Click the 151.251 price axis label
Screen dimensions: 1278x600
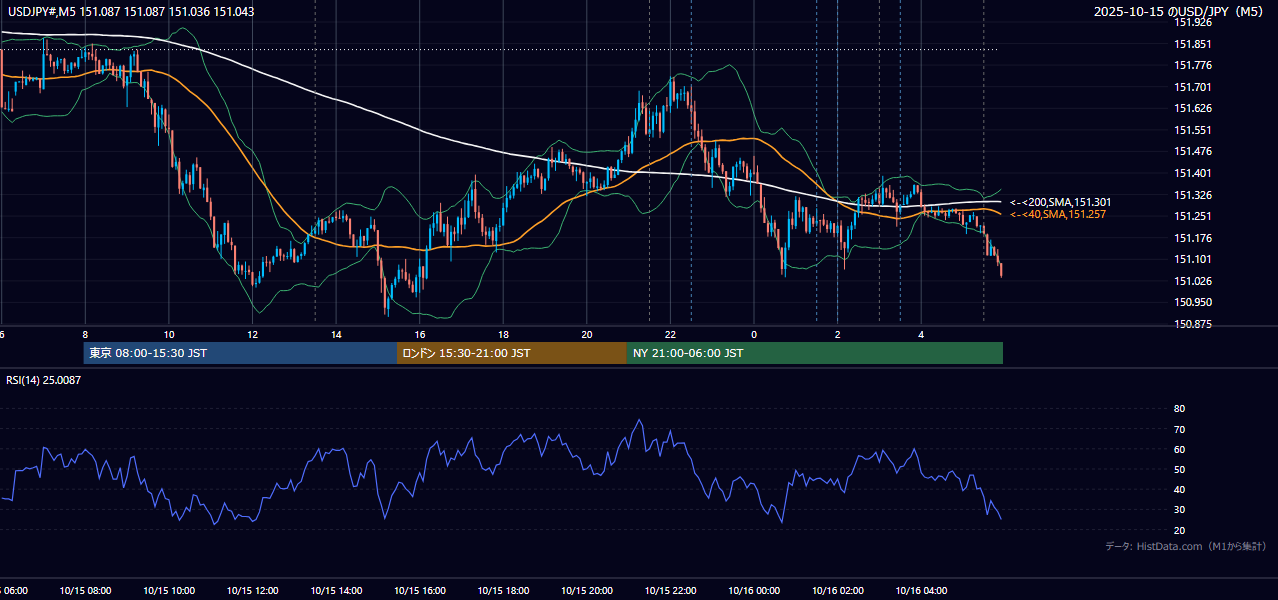pos(1193,216)
